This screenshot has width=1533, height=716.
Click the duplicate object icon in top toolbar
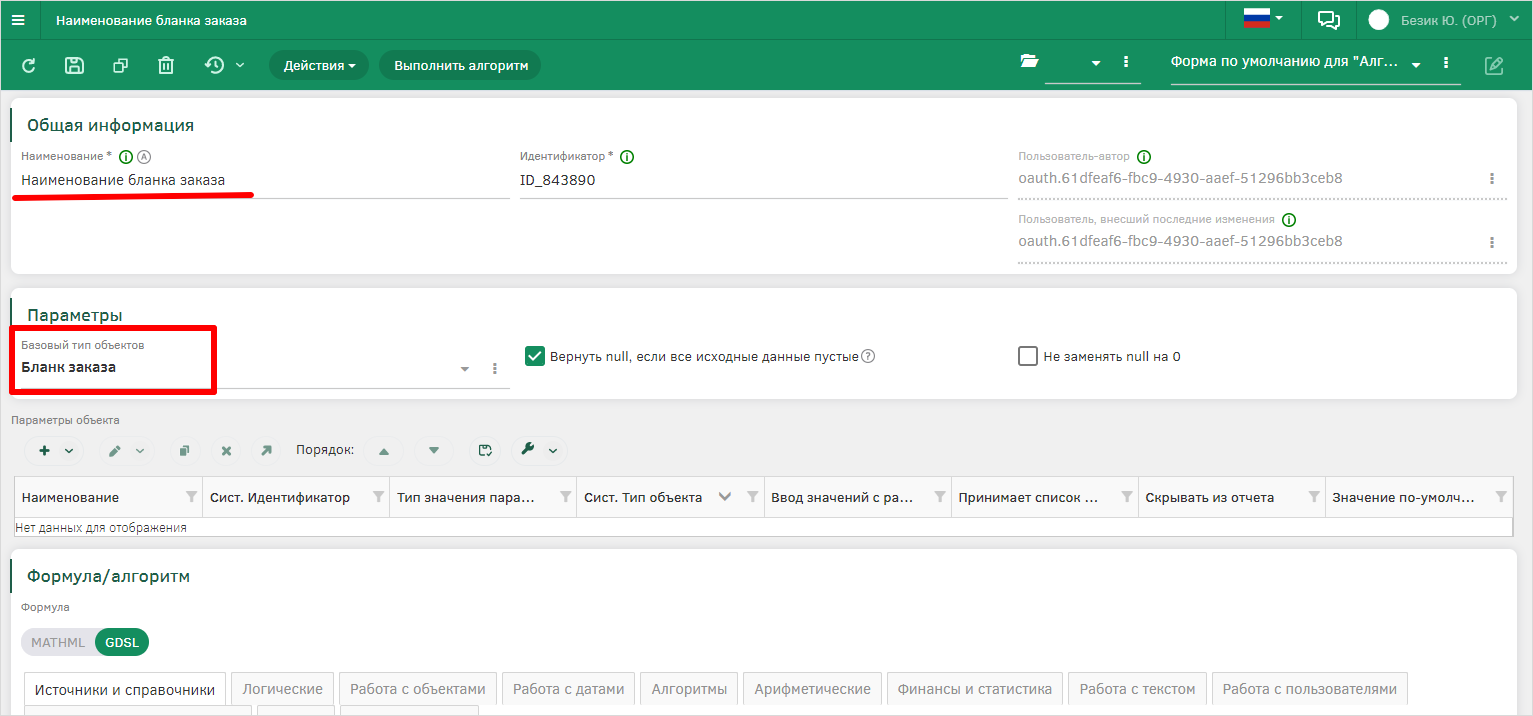(120, 65)
